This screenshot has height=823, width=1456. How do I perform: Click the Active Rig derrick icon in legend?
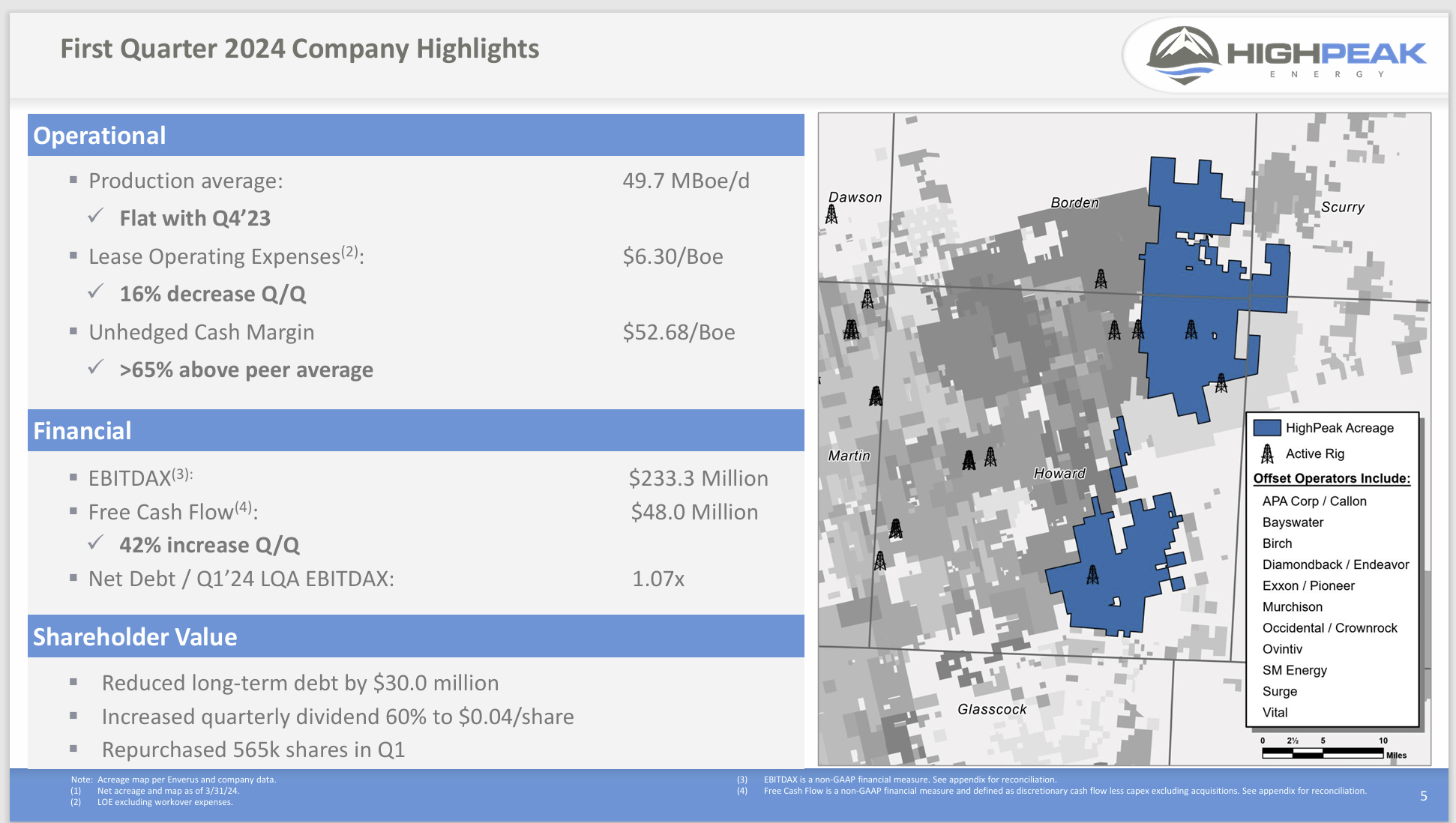(x=1268, y=453)
